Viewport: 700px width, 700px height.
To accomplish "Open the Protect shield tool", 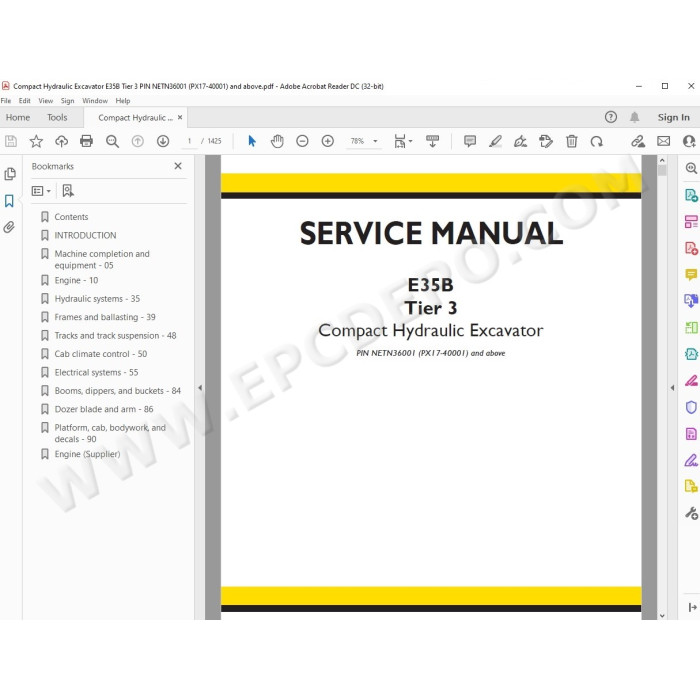I will tap(691, 407).
